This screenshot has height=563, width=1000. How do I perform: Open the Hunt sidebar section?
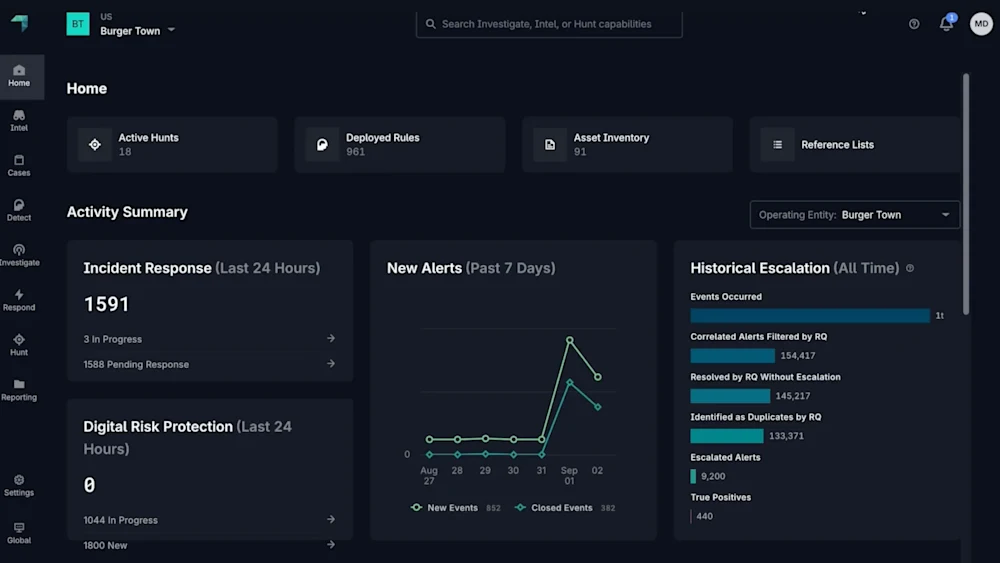[x=19, y=345]
